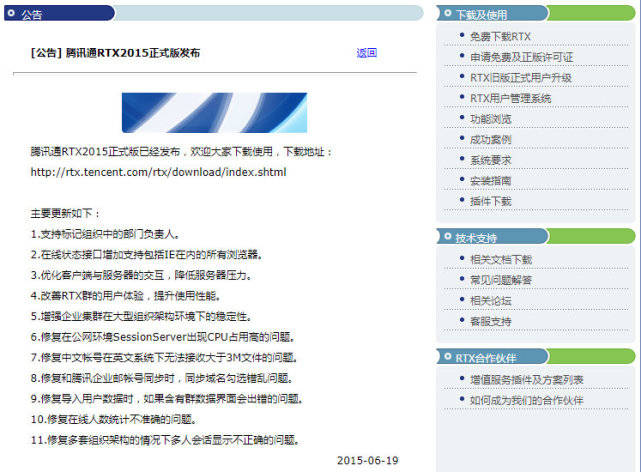Click the line 主要更新如下

point(65,213)
